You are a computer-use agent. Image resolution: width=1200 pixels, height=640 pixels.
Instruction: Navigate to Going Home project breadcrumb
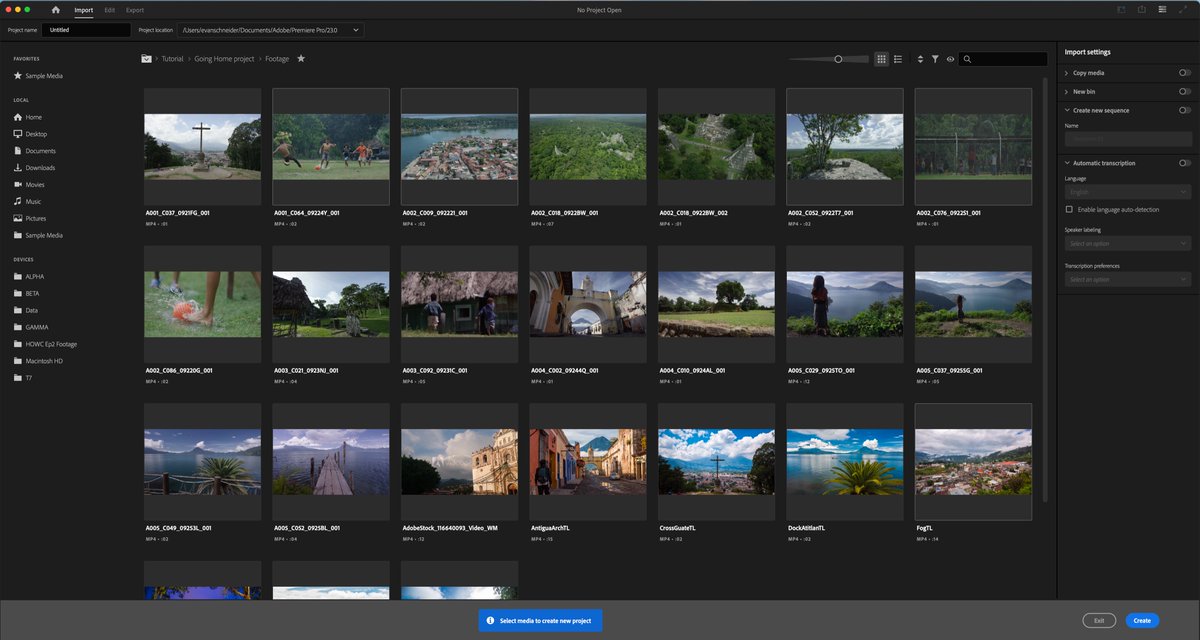(x=224, y=59)
